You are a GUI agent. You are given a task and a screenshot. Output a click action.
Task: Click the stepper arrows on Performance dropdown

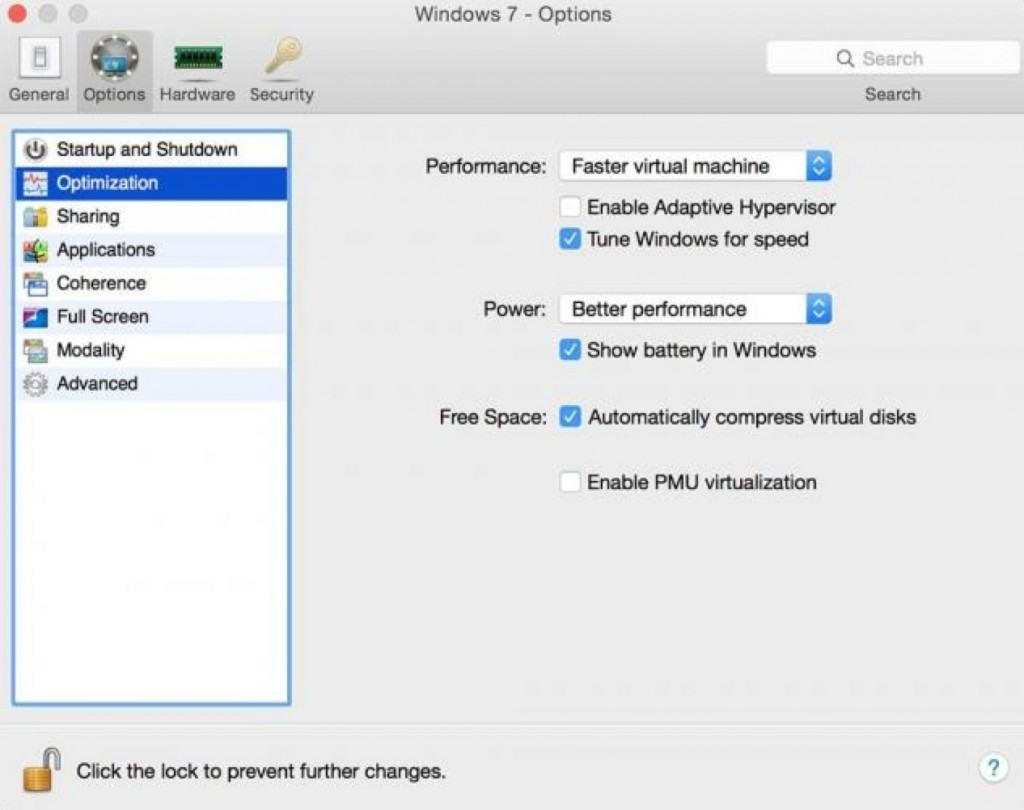tap(819, 166)
